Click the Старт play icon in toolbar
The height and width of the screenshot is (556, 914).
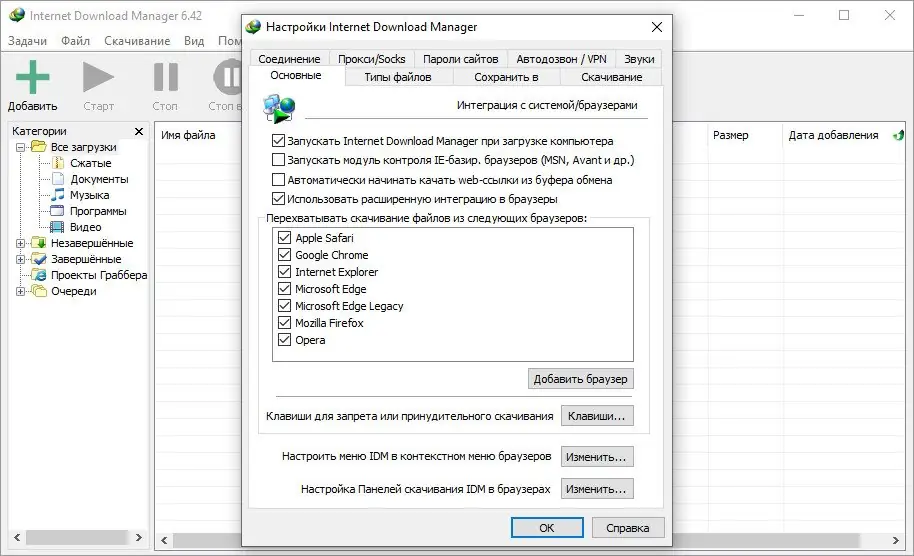pyautogui.click(x=98, y=77)
